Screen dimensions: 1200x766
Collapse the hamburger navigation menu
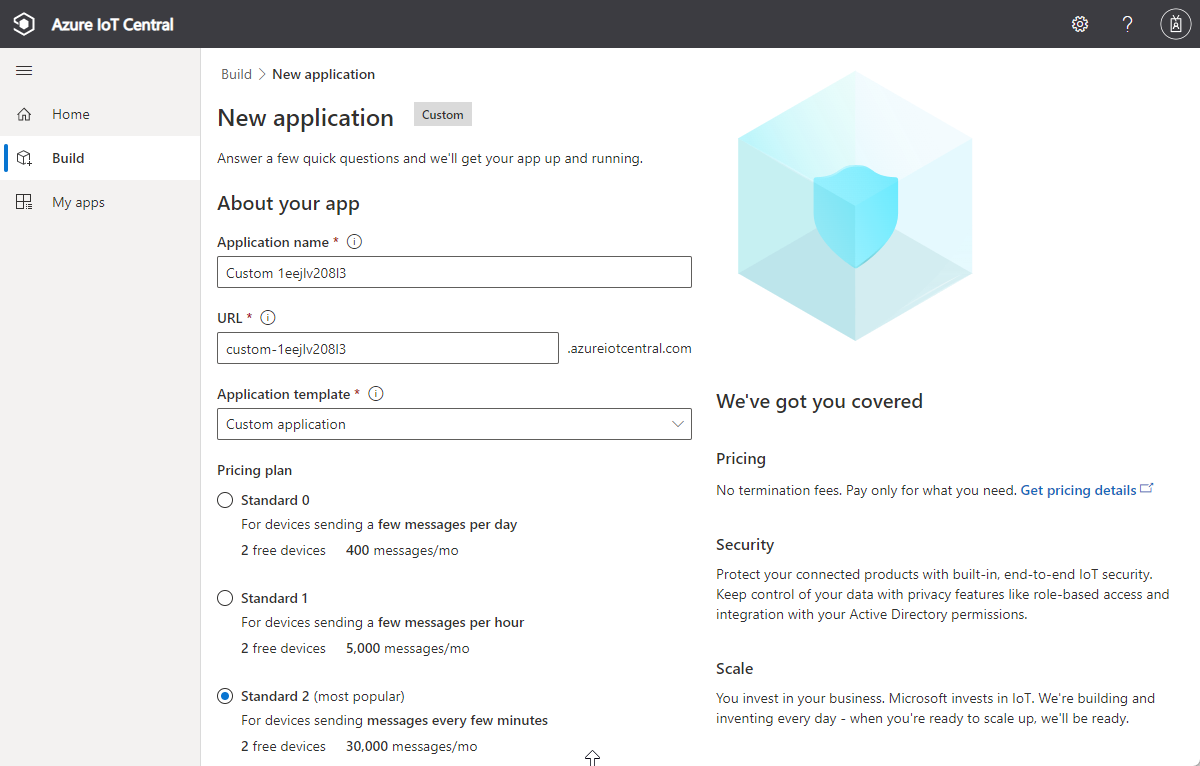click(24, 71)
